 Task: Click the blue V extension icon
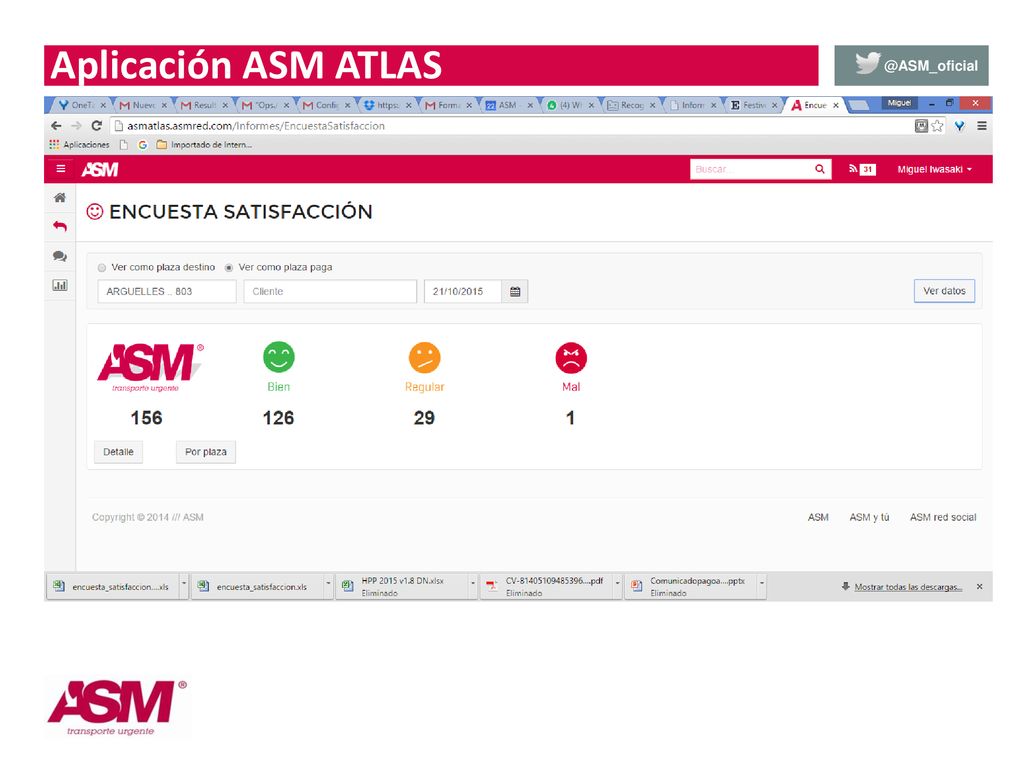959,126
